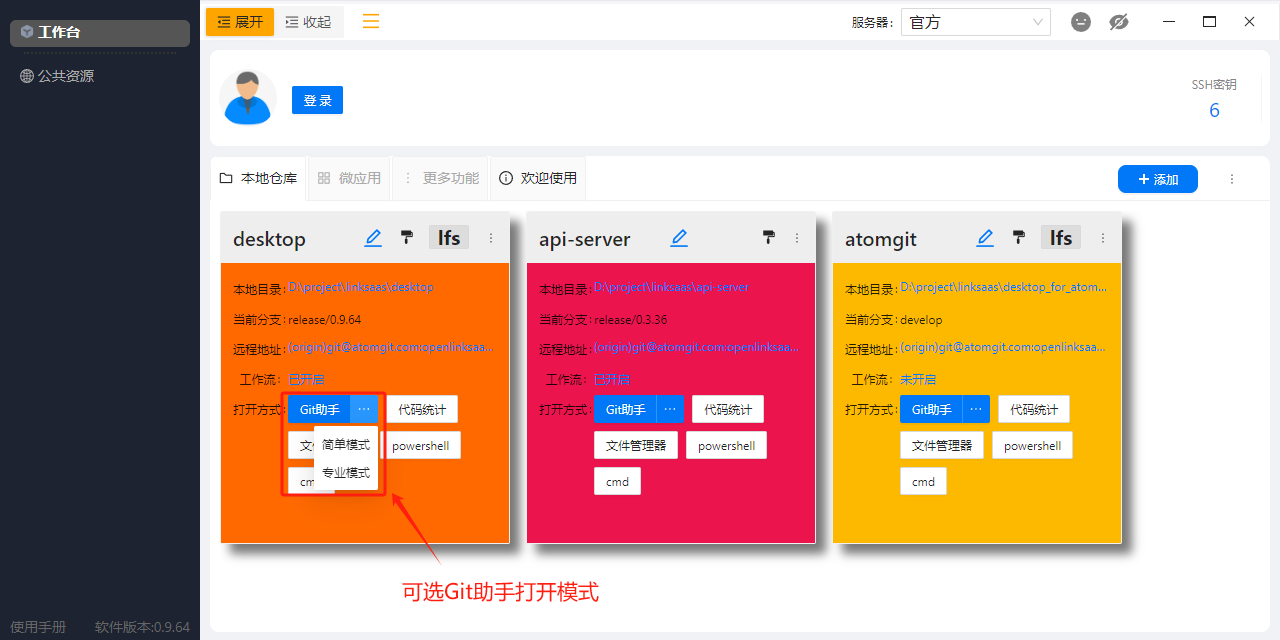Switch to the 微应用 tab
The width and height of the screenshot is (1280, 640).
[349, 178]
